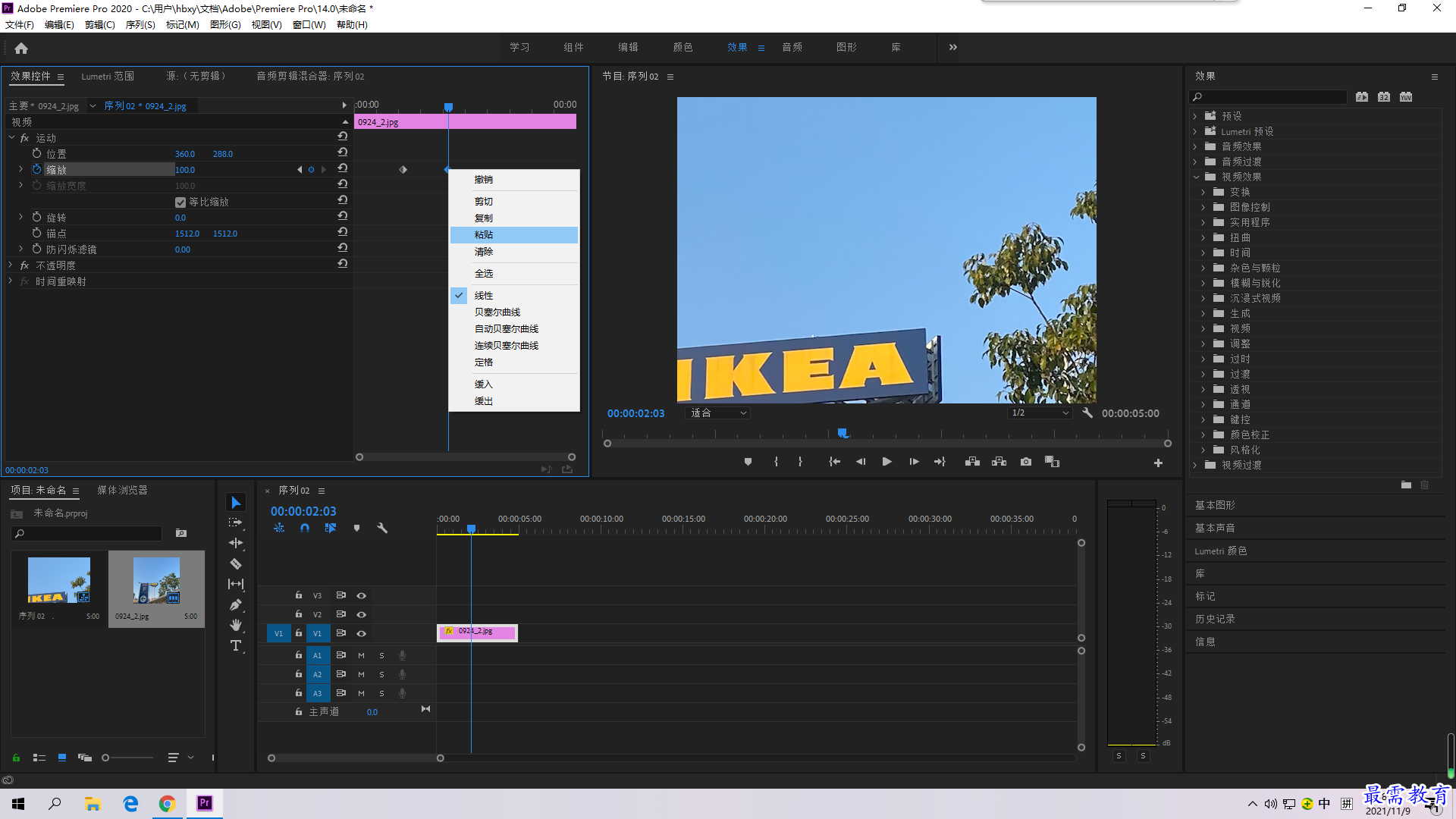Viewport: 1456px width, 819px height.
Task: Click program monitor playhead marker
Action: [x=843, y=433]
